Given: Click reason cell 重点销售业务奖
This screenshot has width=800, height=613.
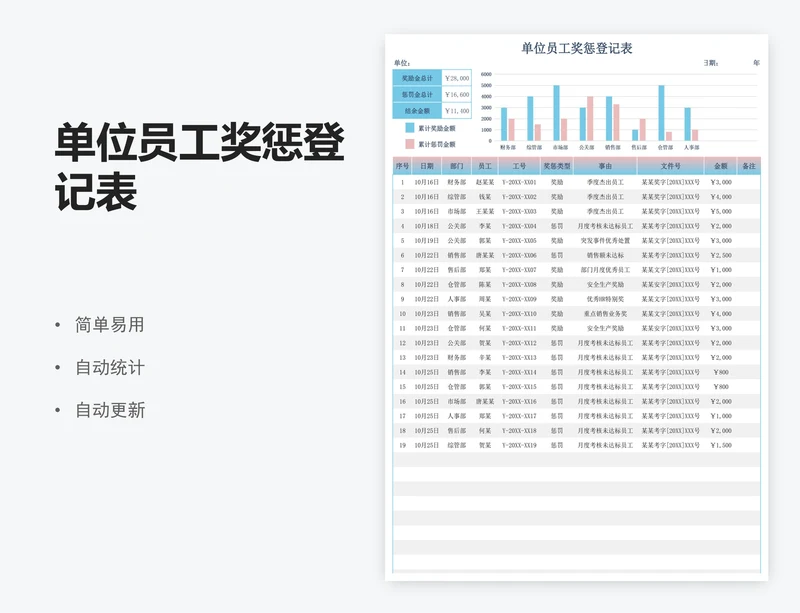Looking at the screenshot, I should (606, 314).
